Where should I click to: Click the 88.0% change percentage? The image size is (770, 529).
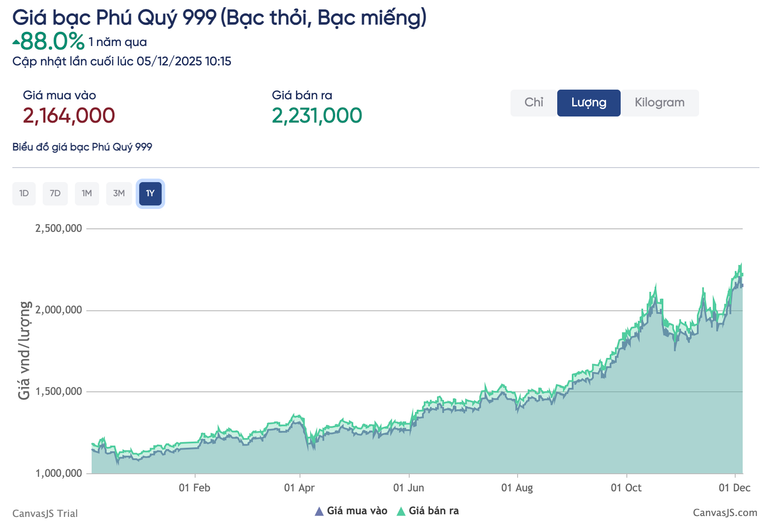click(52, 41)
